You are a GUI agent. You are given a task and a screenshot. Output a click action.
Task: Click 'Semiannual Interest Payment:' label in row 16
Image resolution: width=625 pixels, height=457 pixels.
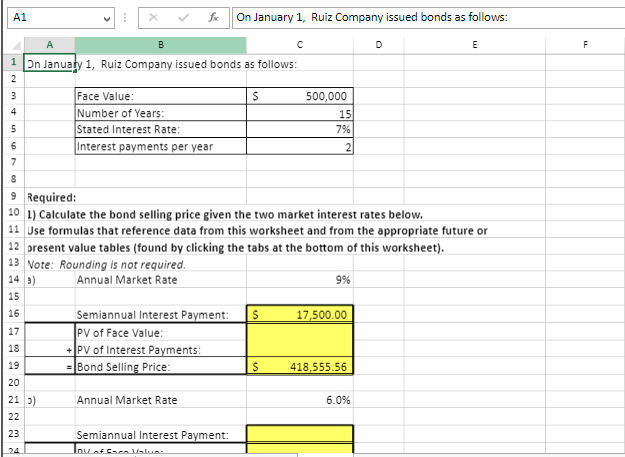point(153,315)
